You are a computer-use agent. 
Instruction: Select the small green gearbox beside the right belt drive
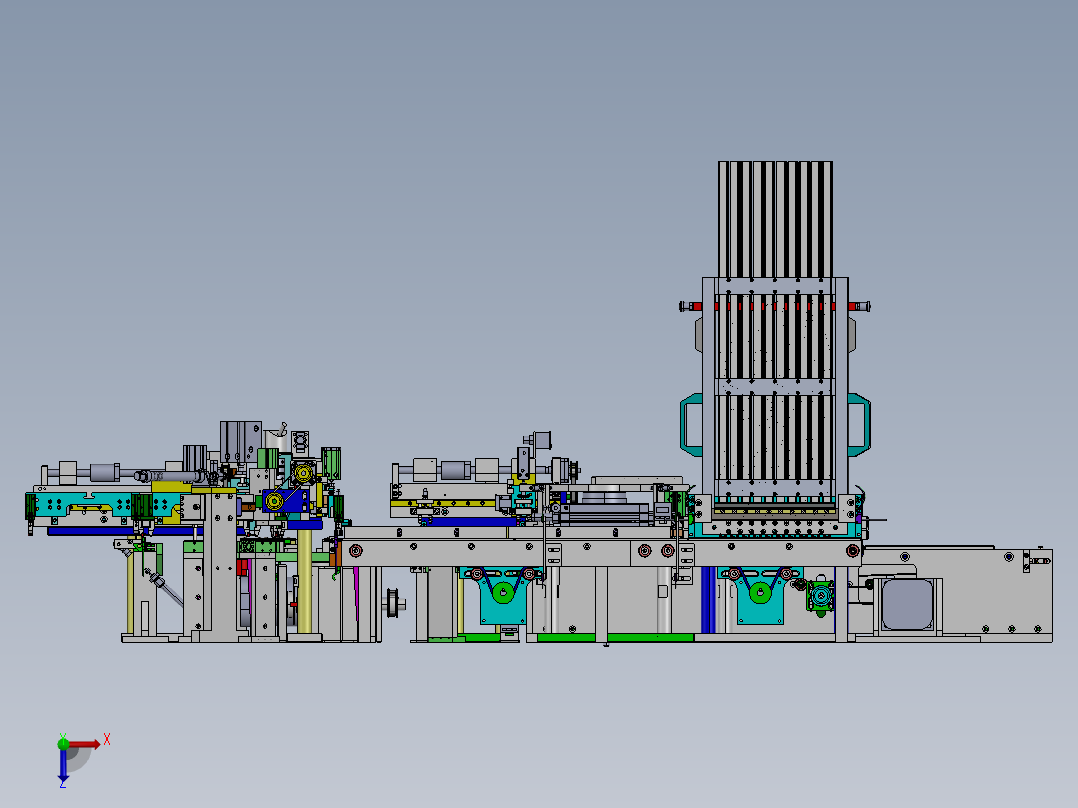[820, 596]
